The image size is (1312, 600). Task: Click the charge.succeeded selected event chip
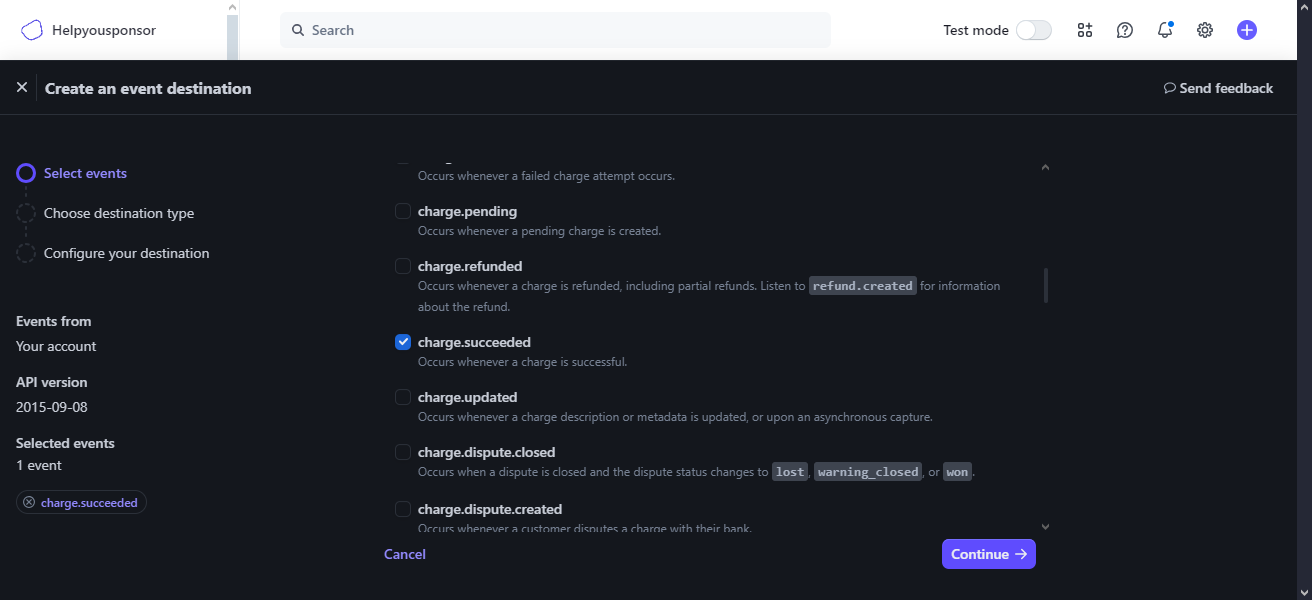pyautogui.click(x=82, y=502)
